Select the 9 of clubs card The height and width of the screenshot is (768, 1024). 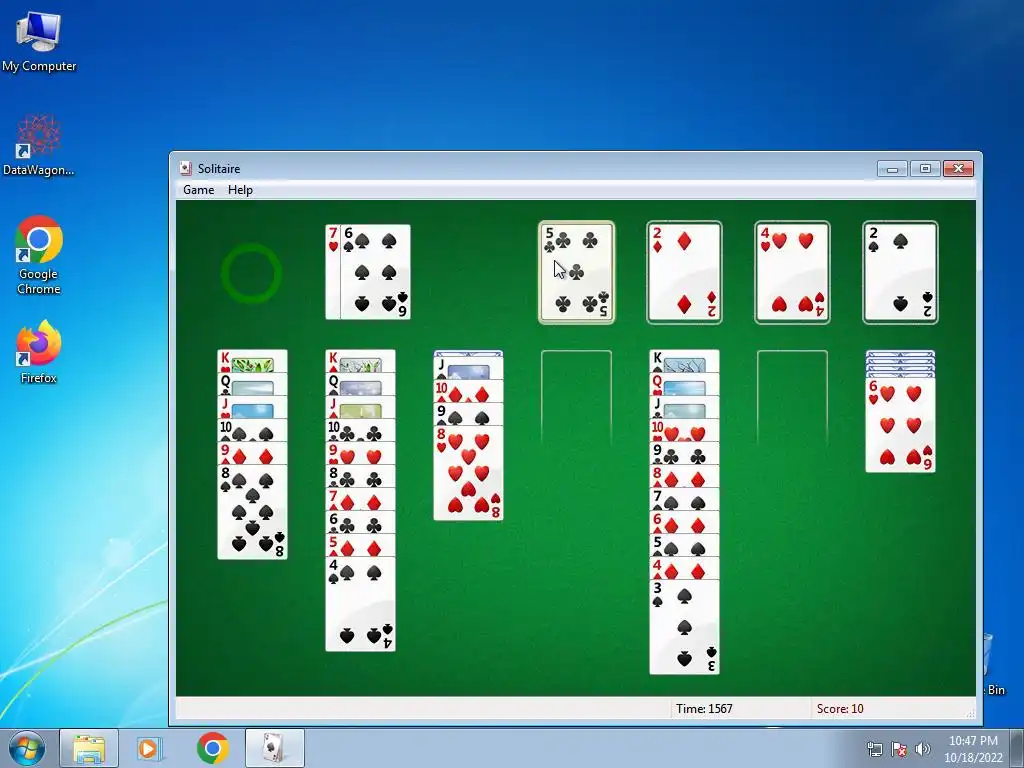(x=684, y=453)
